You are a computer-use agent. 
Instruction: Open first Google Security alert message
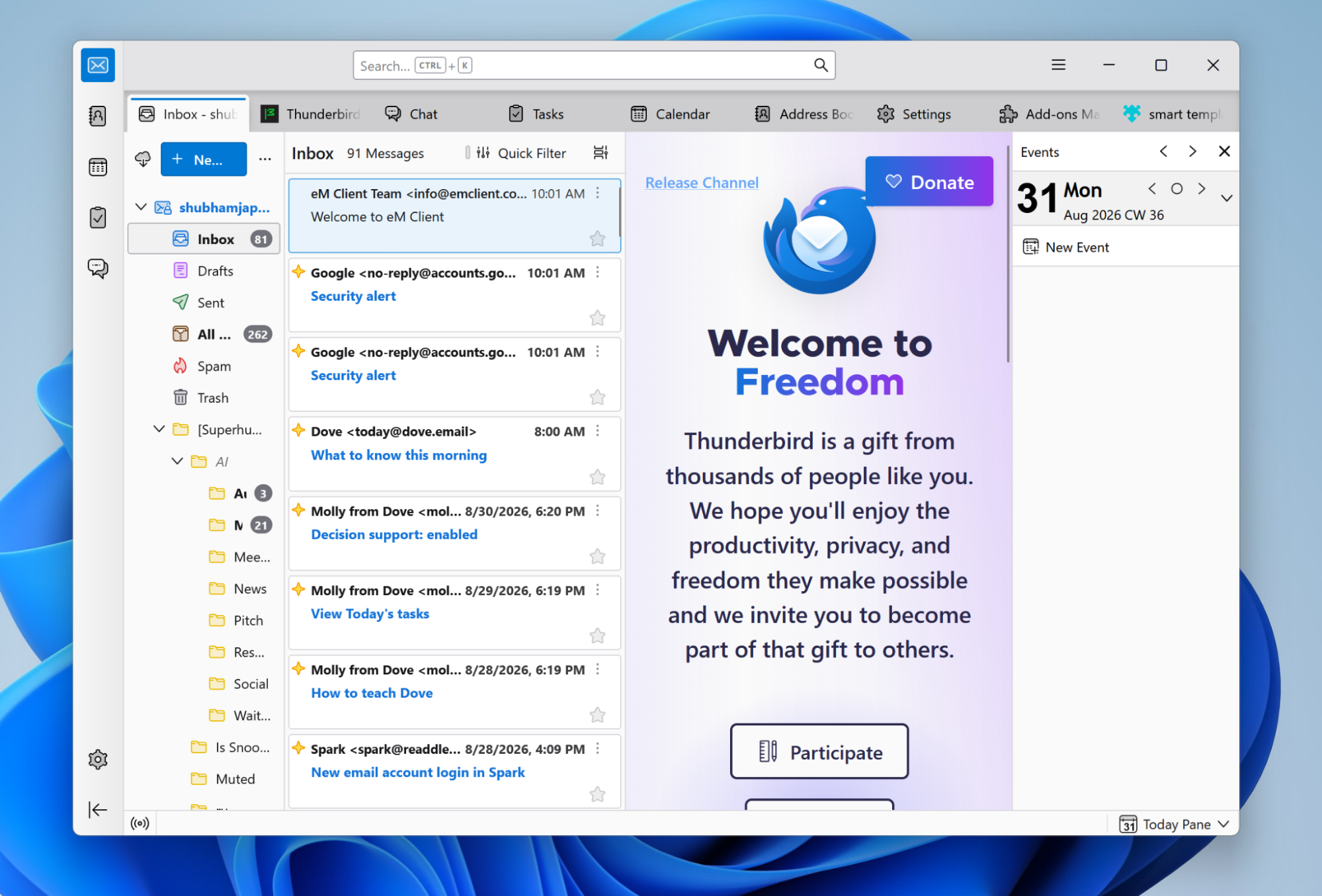click(x=455, y=295)
